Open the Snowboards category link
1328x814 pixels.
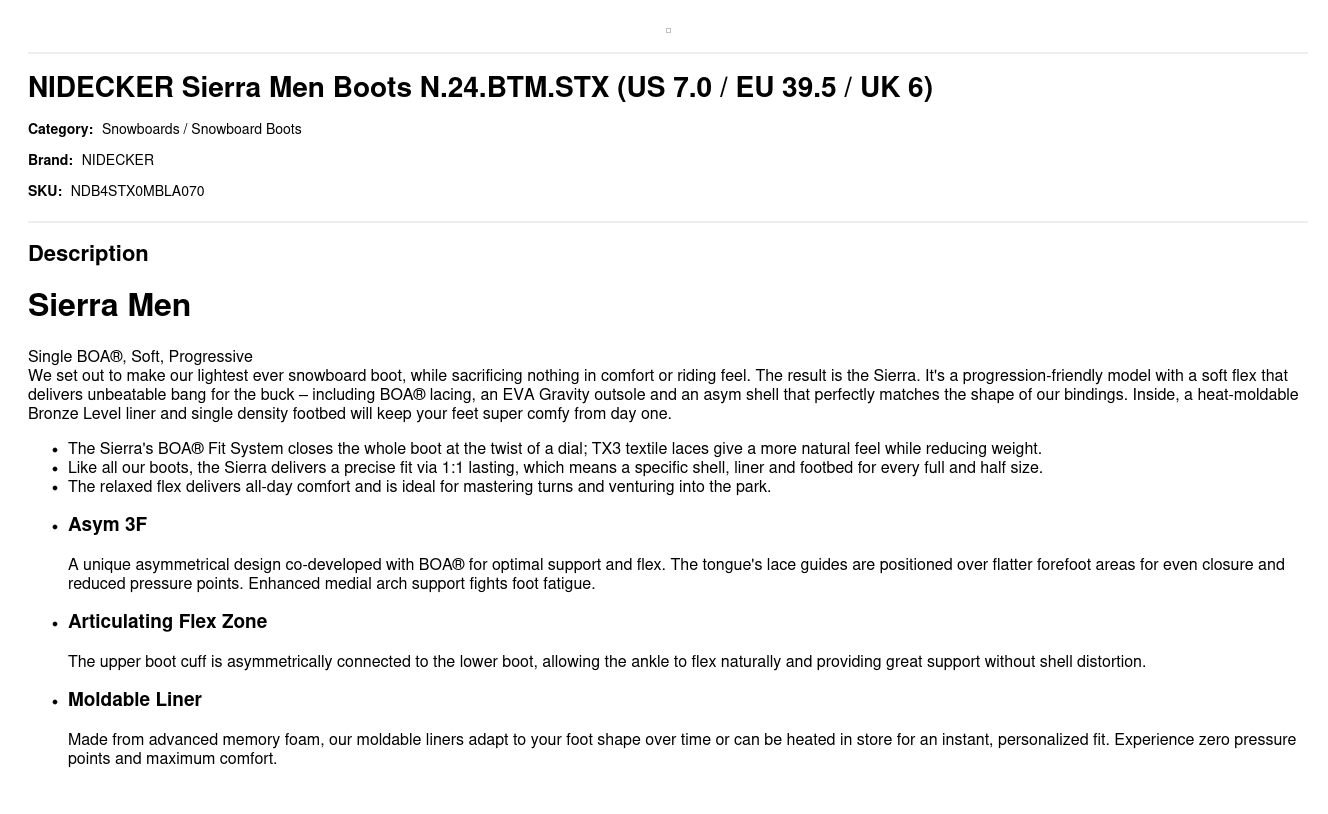[140, 129]
